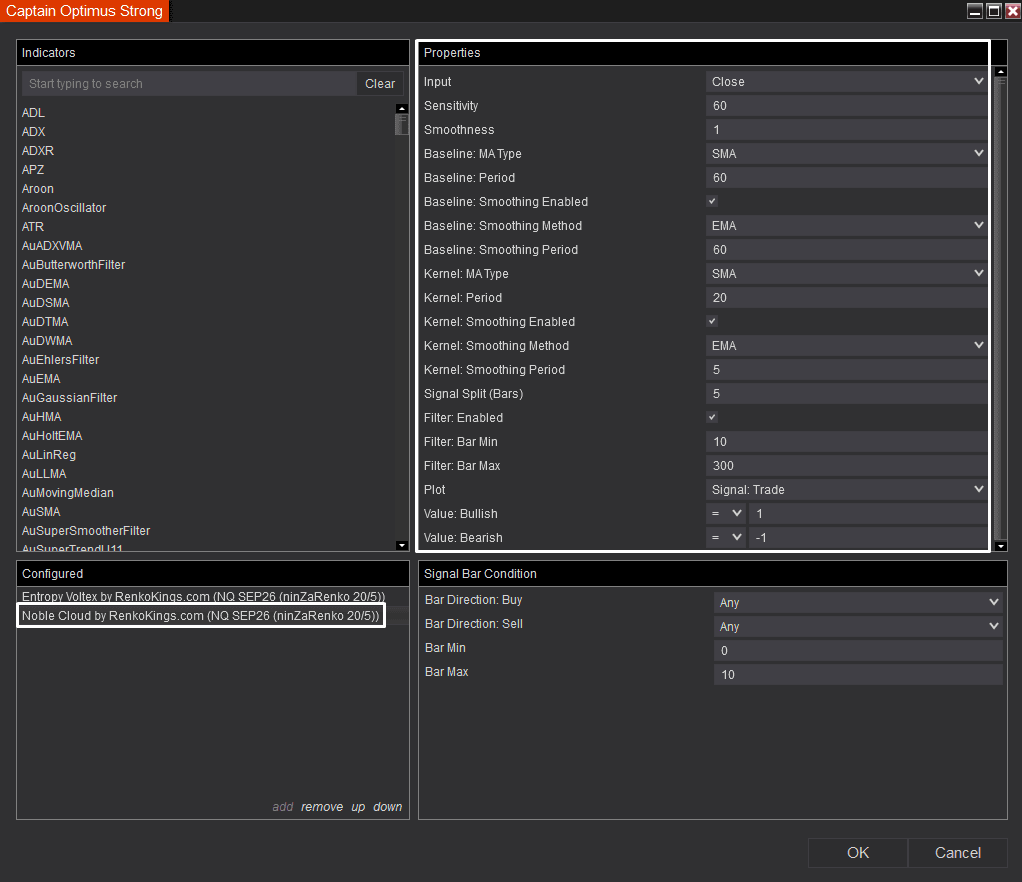
Task: Toggle Filter: Enabled checkbox
Action: [712, 417]
